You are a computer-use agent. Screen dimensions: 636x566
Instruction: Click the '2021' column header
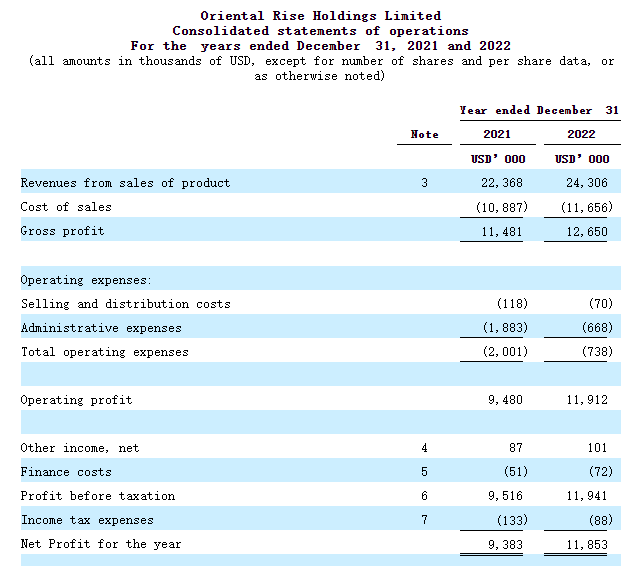pyautogui.click(x=497, y=134)
